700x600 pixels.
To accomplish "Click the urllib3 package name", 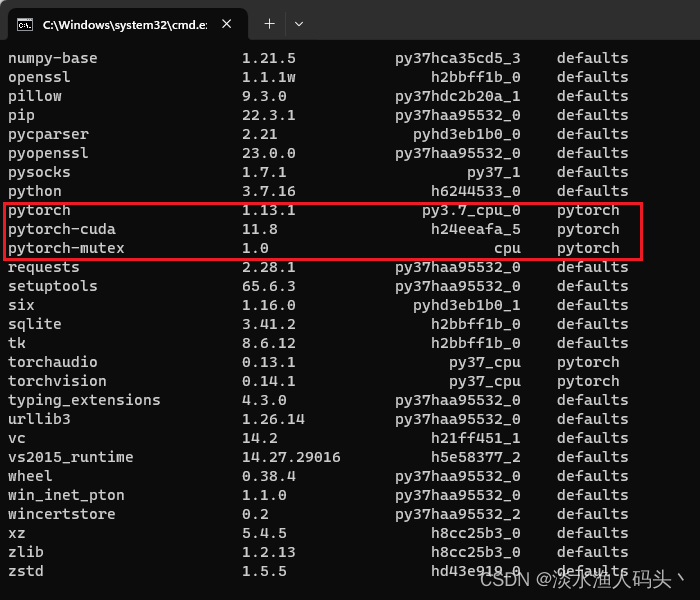I will [x=39, y=419].
